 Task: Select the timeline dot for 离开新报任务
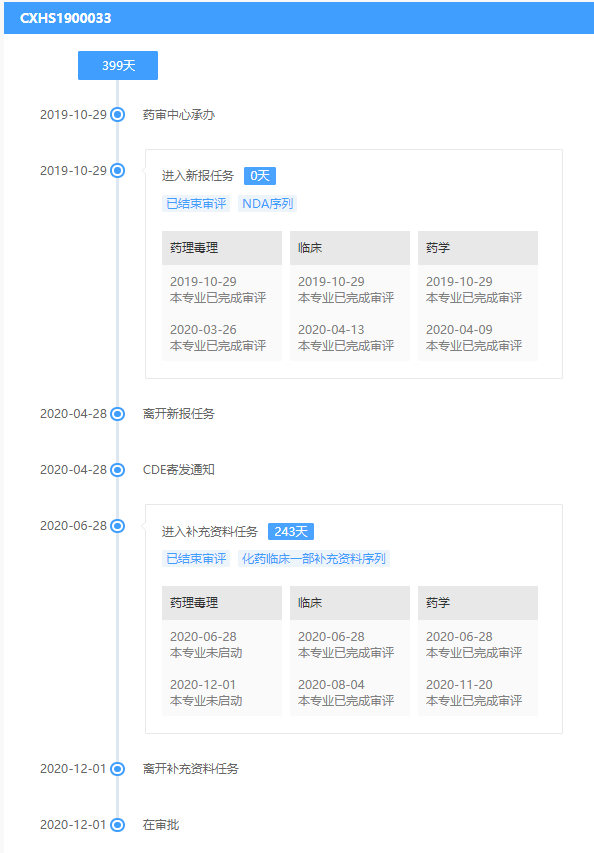click(x=117, y=414)
